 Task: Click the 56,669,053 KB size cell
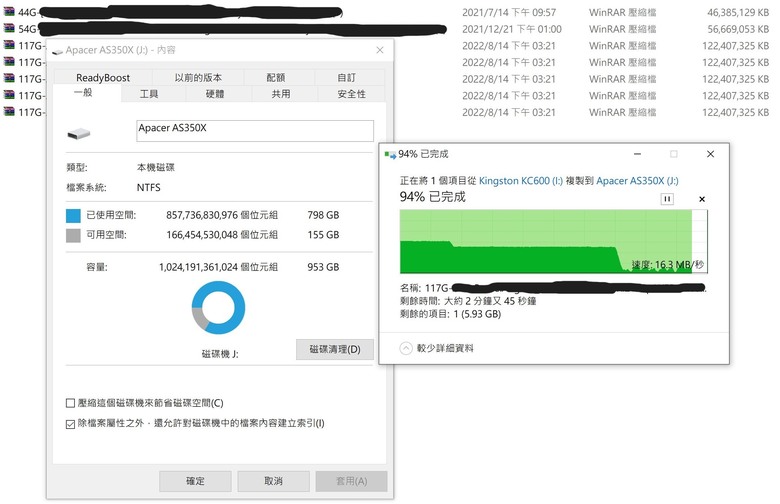coord(738,29)
